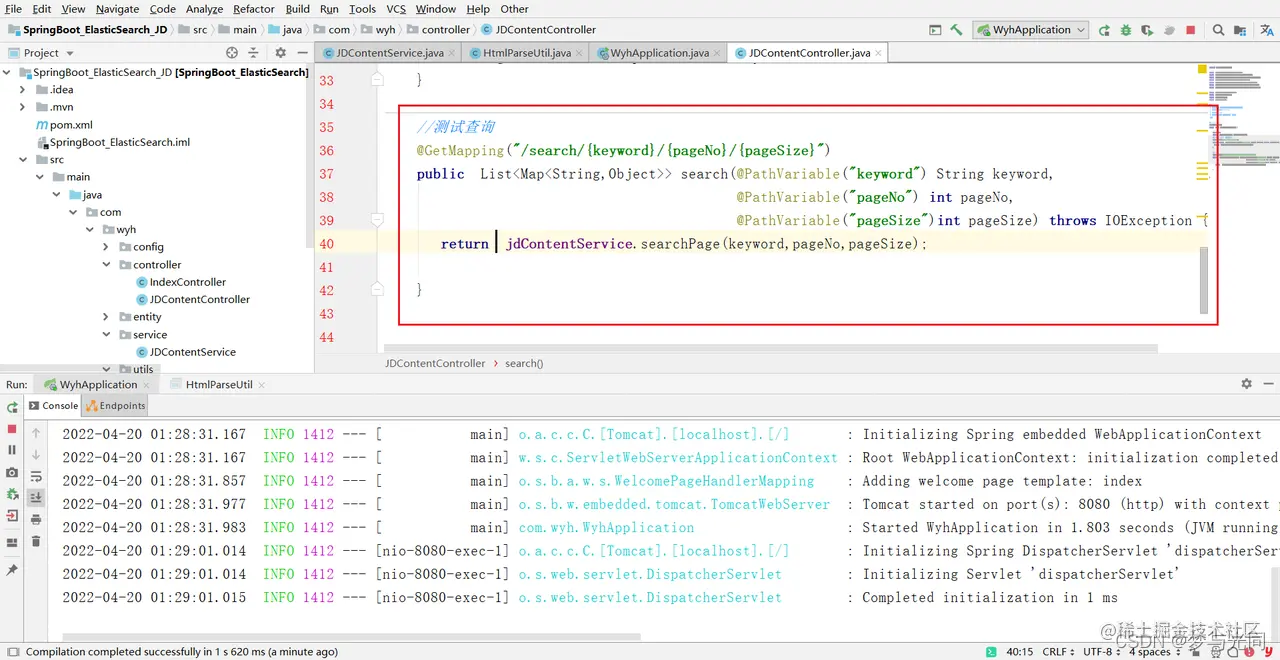Switch to the HtmlParseUtil.java editor tab
Screen dimensions: 1280x660
527,53
